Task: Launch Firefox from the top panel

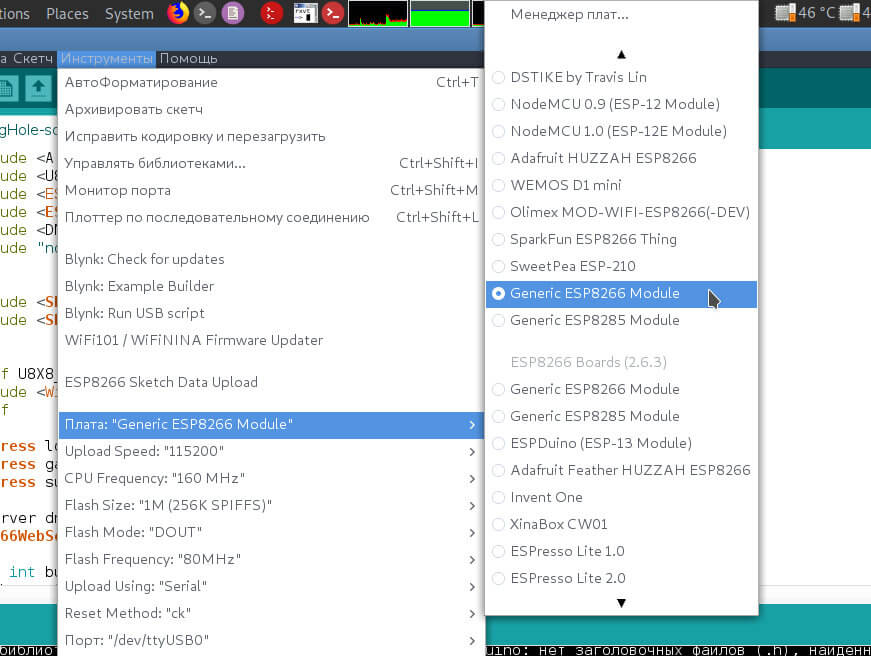Action: click(x=177, y=13)
